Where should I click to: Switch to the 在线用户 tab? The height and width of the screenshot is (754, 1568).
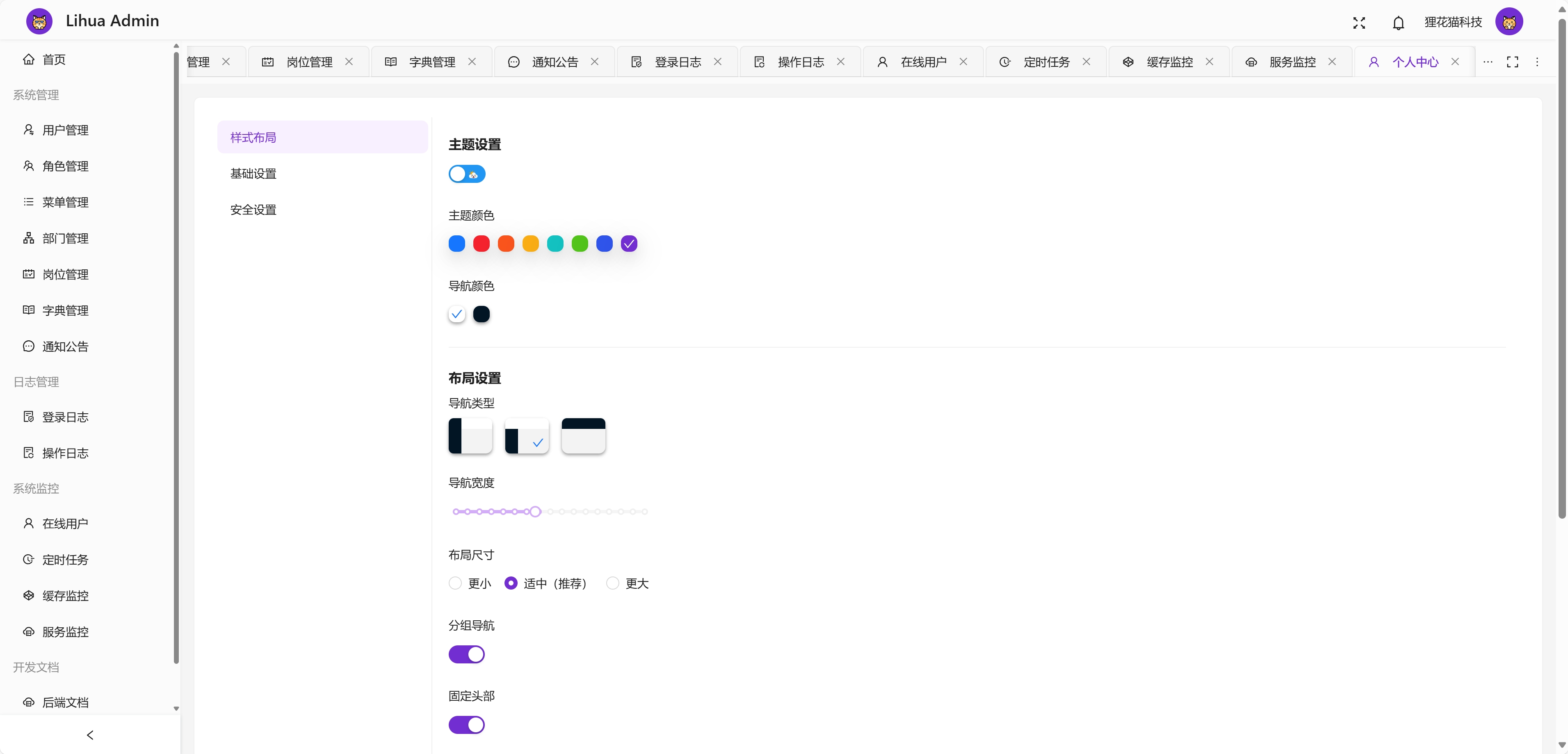923,62
